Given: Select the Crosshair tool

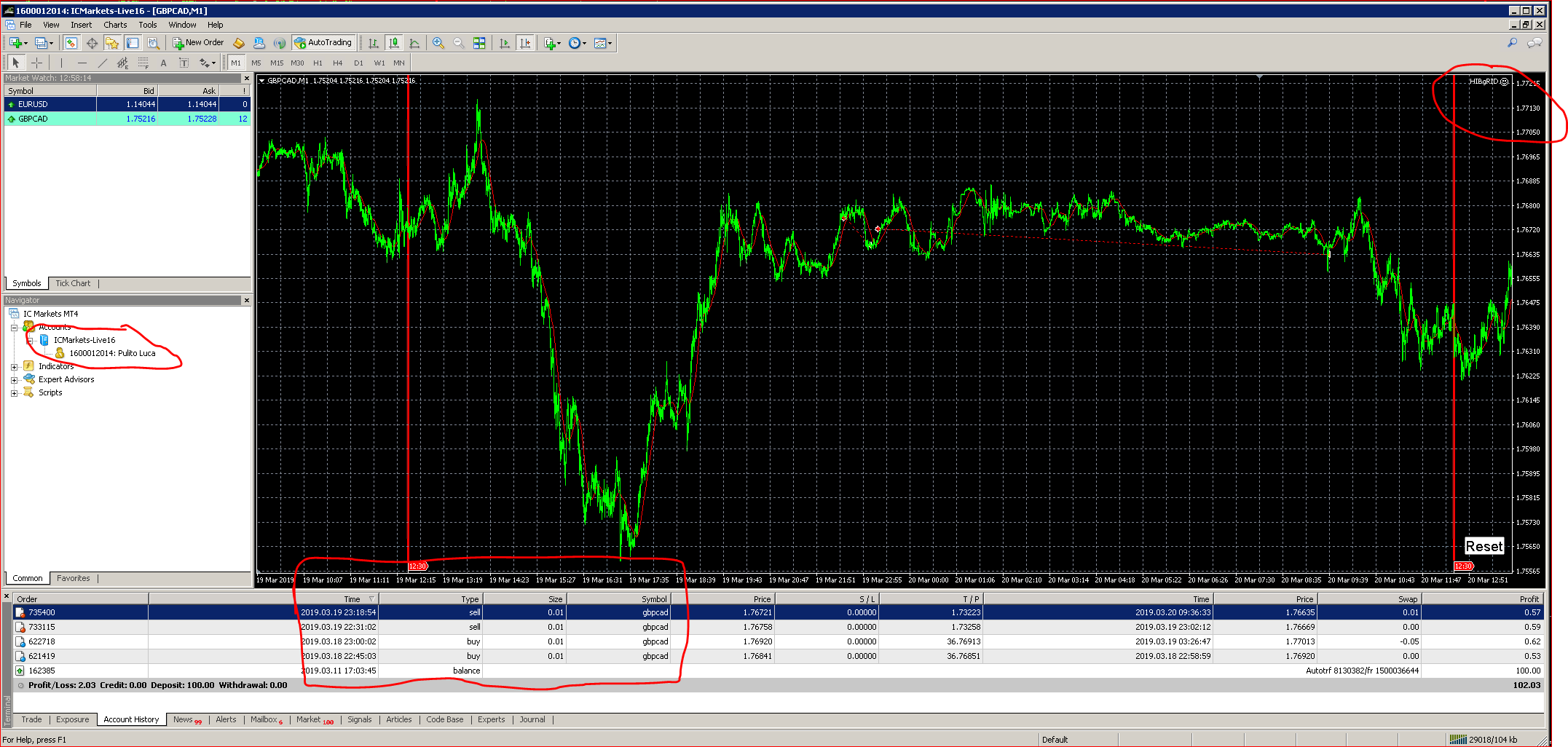Looking at the screenshot, I should point(37,63).
